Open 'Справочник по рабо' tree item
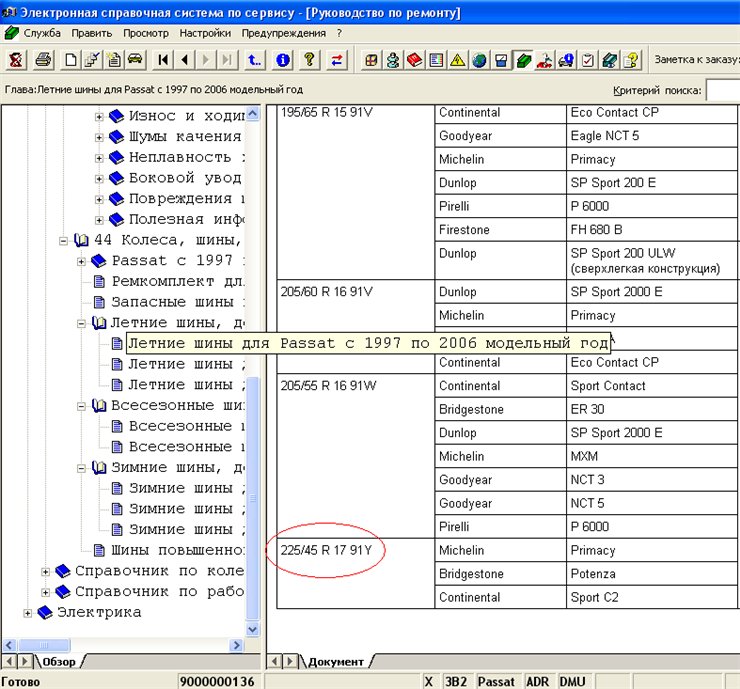The width and height of the screenshot is (740, 689). tap(160, 592)
